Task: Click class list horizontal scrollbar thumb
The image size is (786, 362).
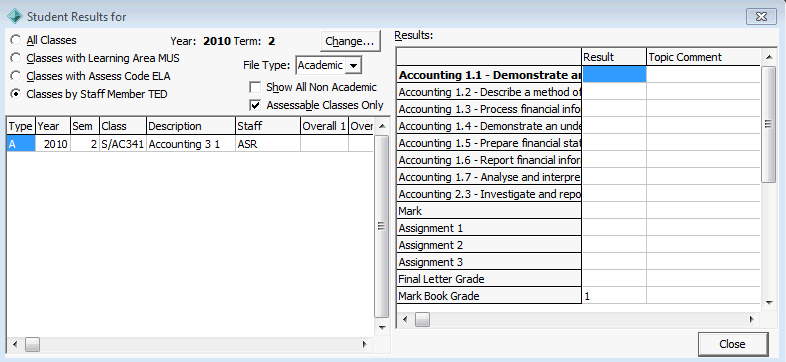Action: pyautogui.click(x=32, y=344)
